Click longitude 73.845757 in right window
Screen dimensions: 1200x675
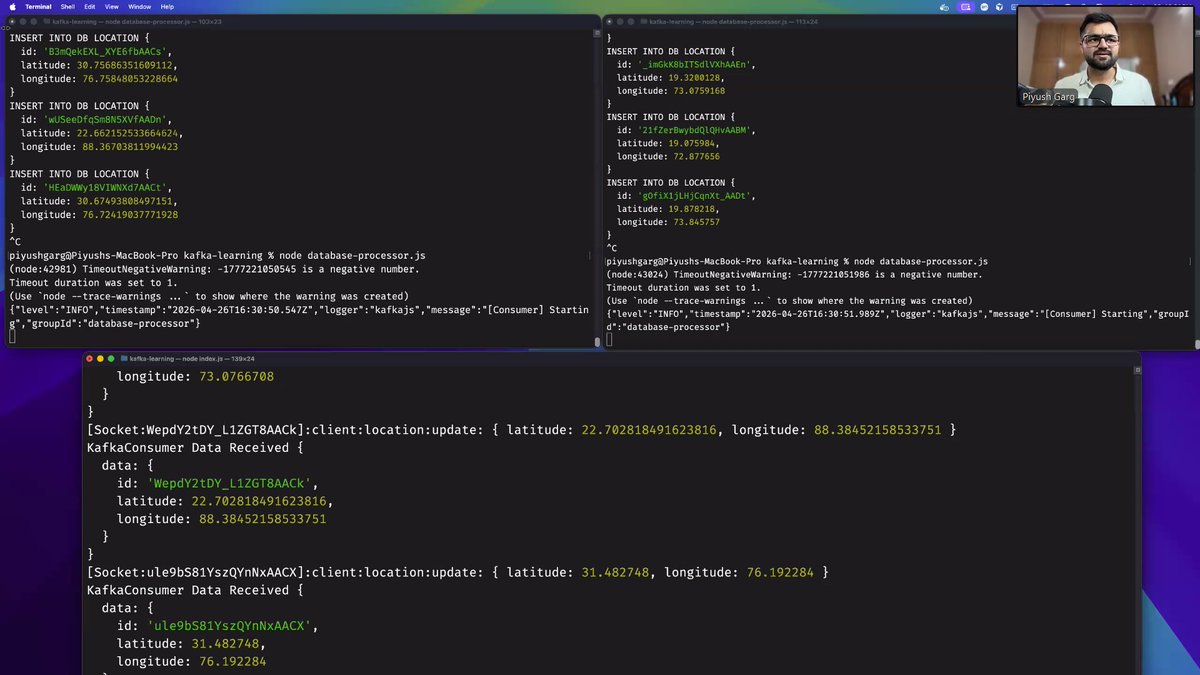695,222
